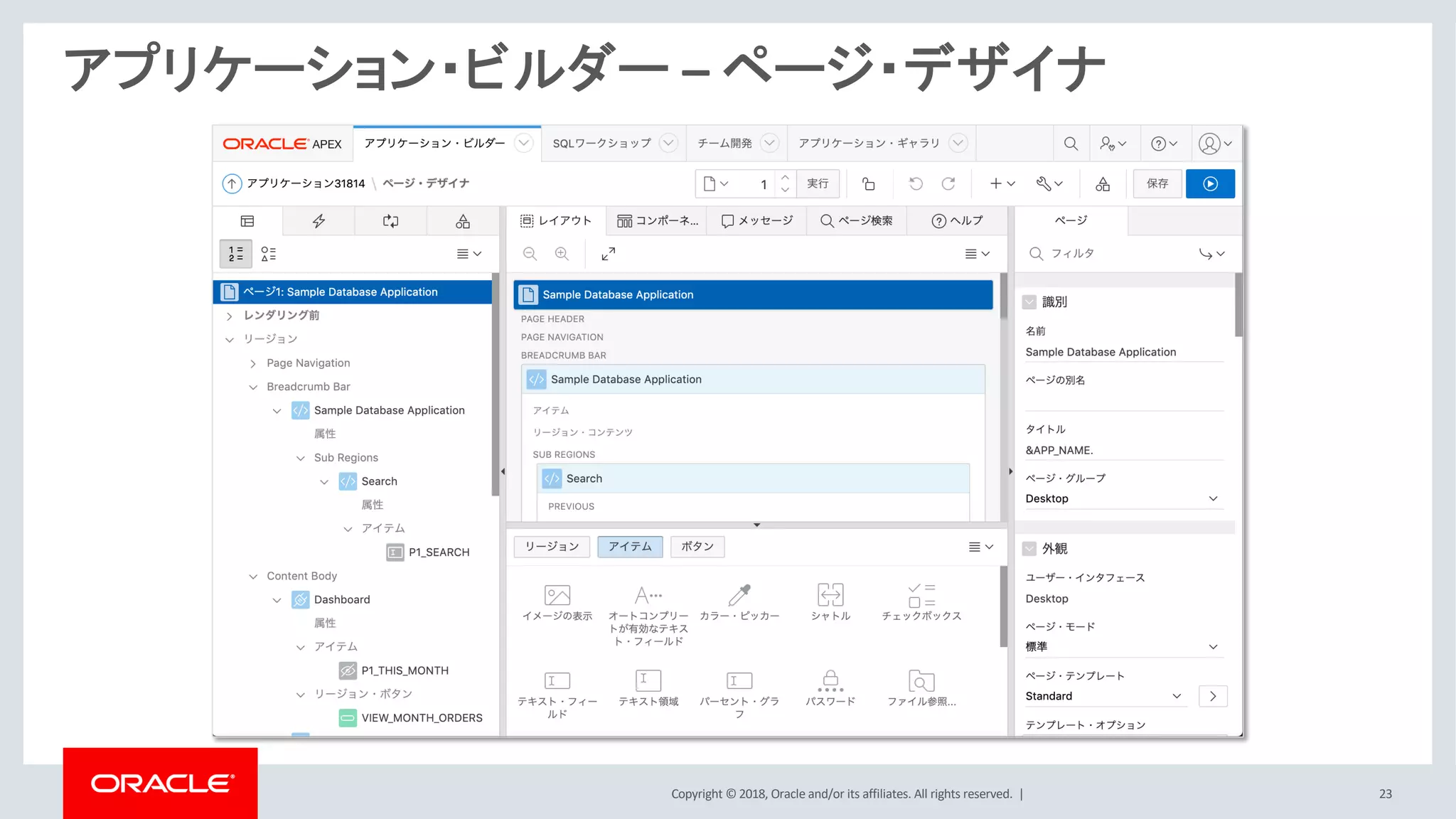Open the layout pane hamburger menu
This screenshot has height=819, width=1456.
tap(978, 254)
